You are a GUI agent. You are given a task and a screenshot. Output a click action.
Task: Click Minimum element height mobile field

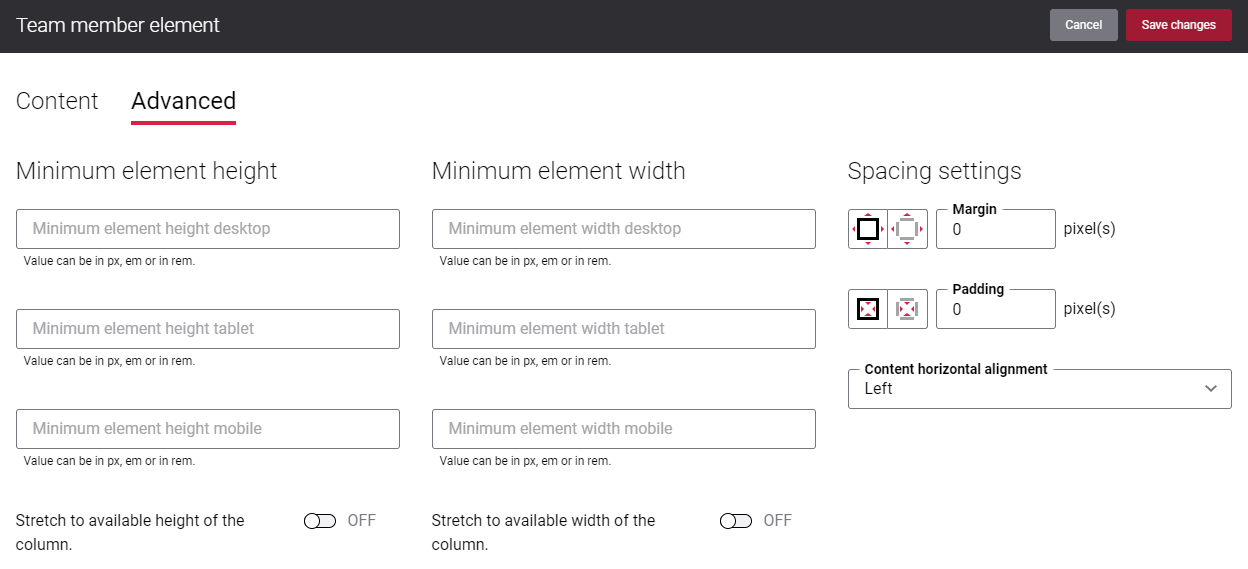[208, 429]
